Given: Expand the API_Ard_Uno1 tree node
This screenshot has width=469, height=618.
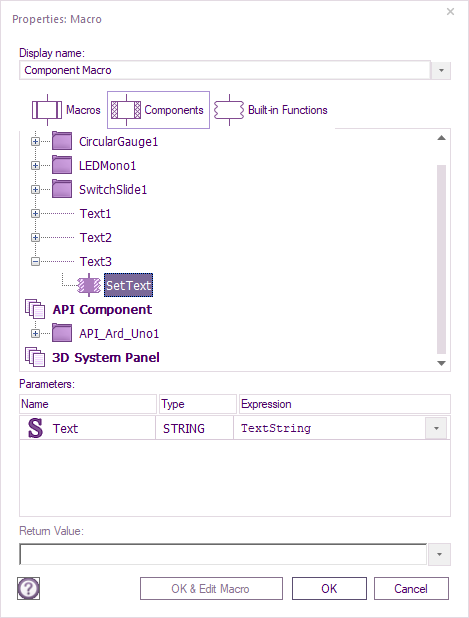Looking at the screenshot, I should (x=35, y=334).
